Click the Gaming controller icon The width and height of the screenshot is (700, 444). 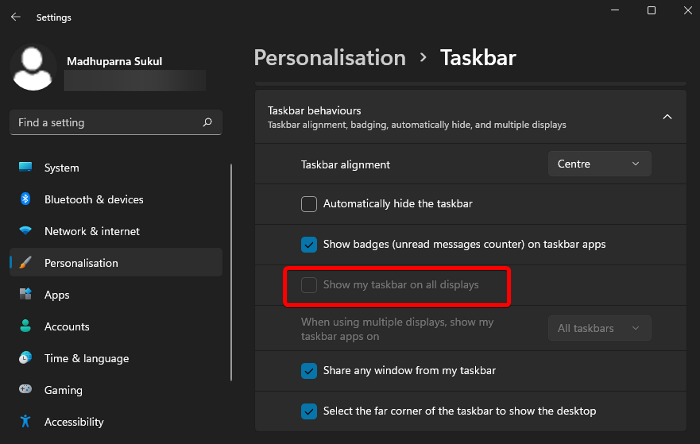coord(25,390)
